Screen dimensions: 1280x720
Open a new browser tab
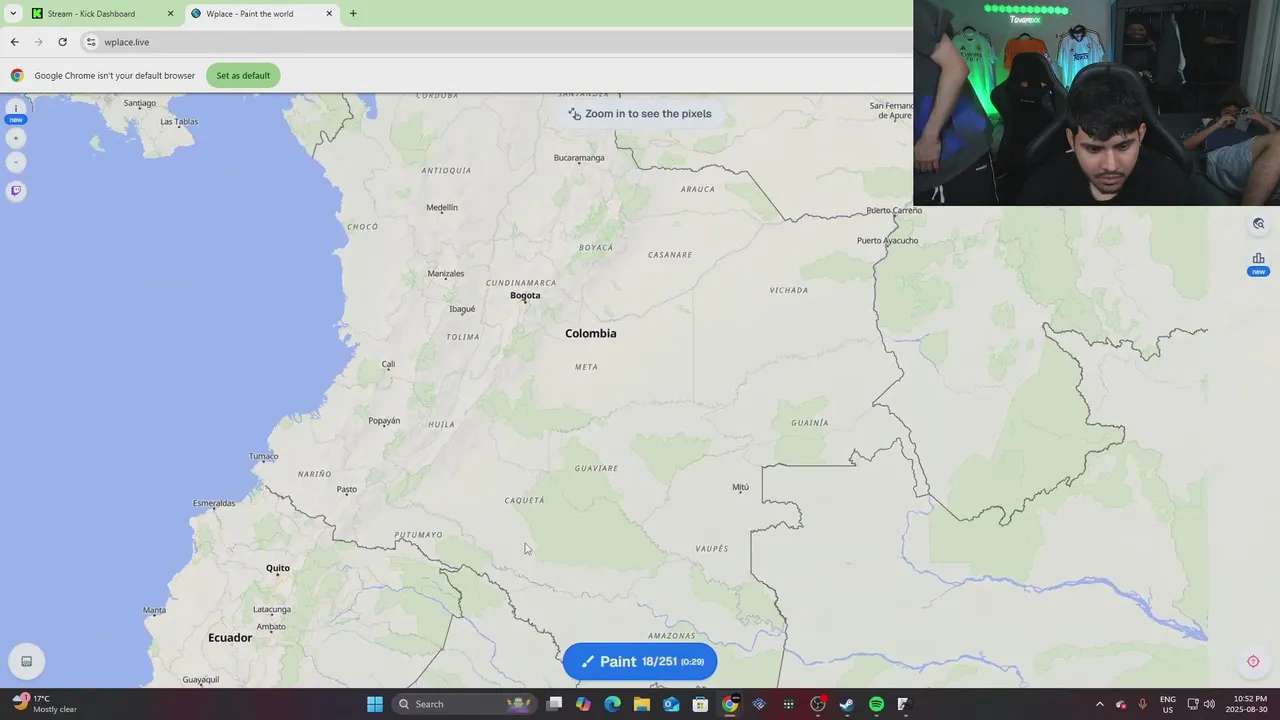(353, 14)
